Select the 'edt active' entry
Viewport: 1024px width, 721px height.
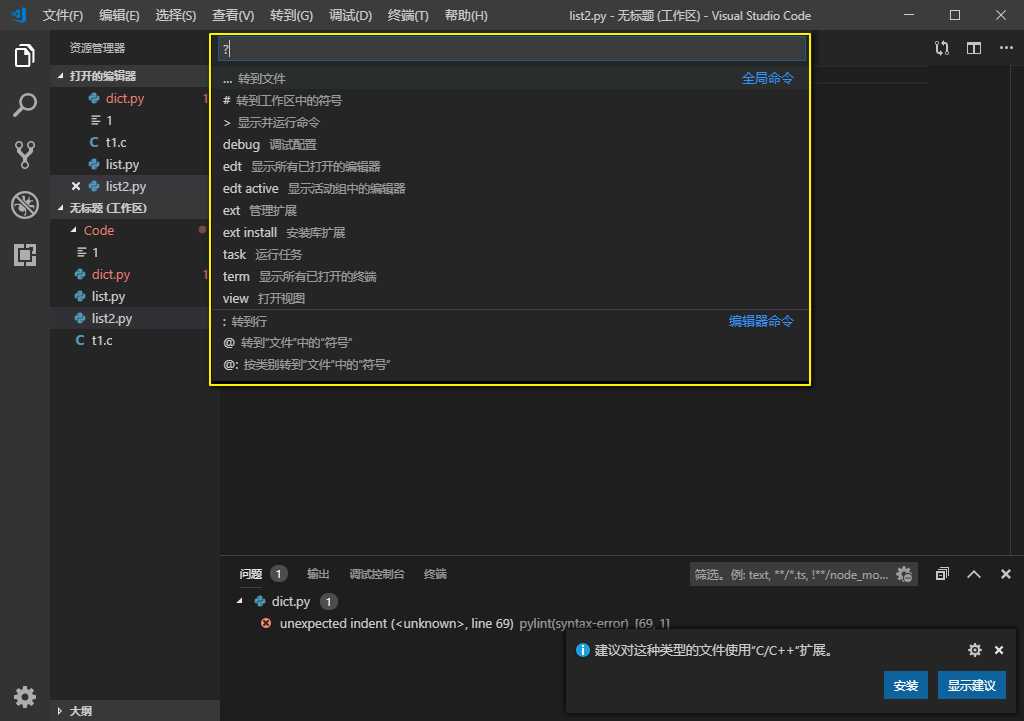pyautogui.click(x=510, y=188)
